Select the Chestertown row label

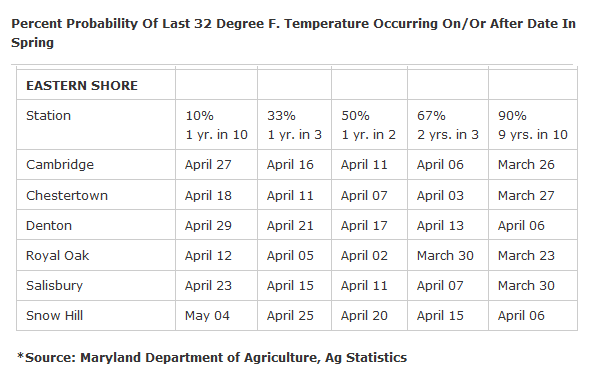click(67, 195)
